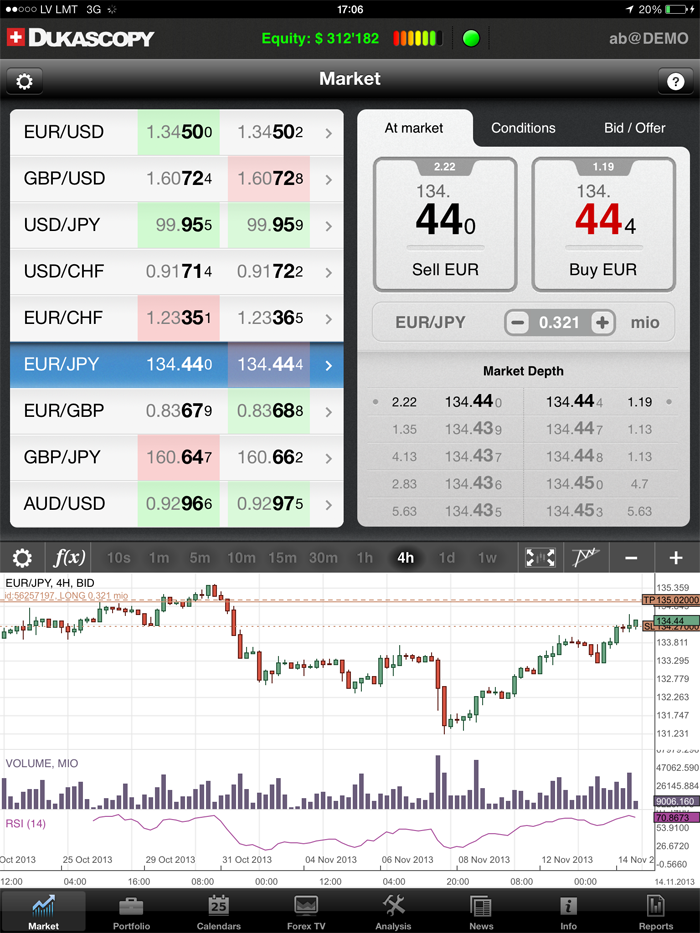Click Buy EUR button
Image resolution: width=700 pixels, height=933 pixels.
[604, 224]
